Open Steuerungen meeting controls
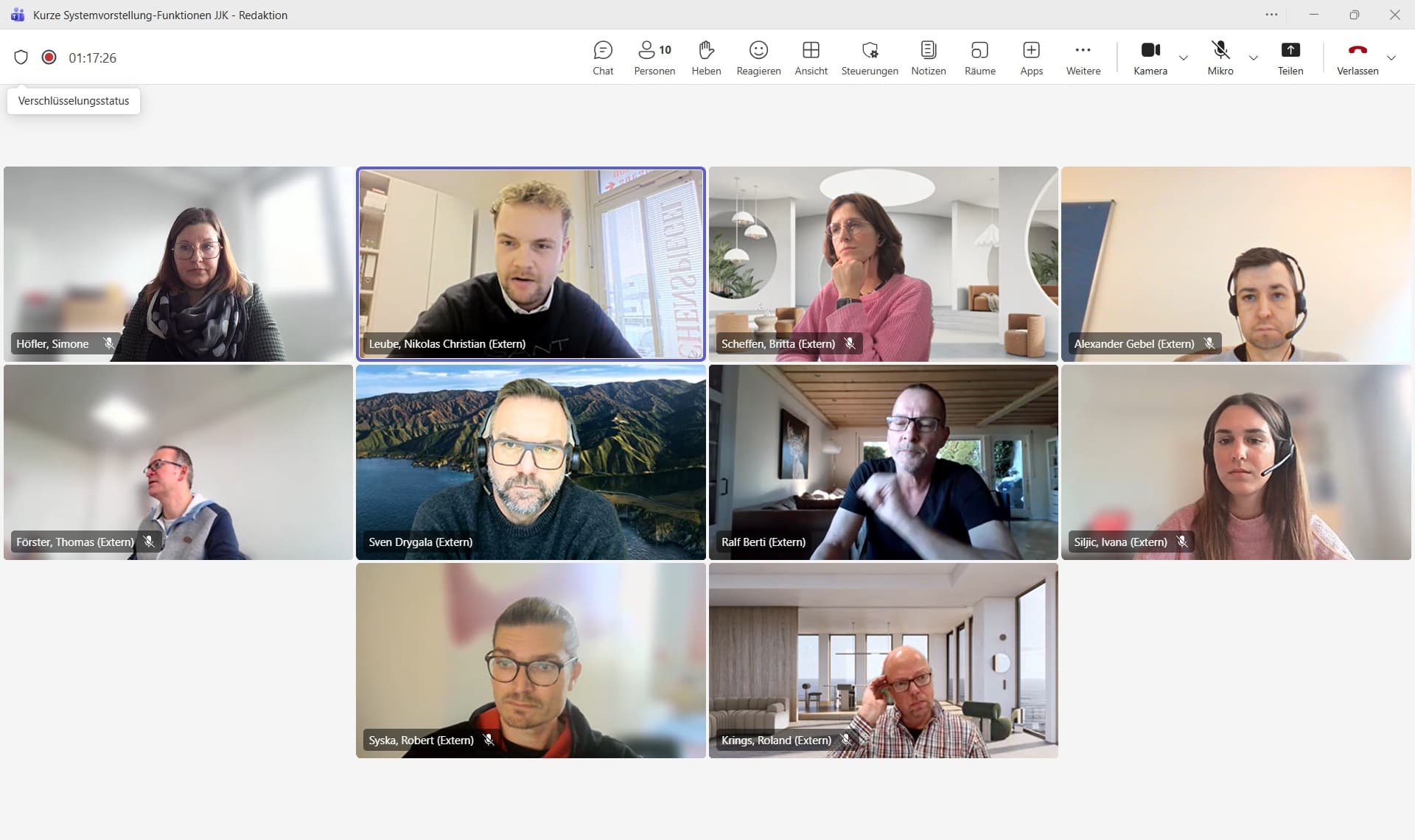Viewport: 1415px width, 840px height. point(870,57)
